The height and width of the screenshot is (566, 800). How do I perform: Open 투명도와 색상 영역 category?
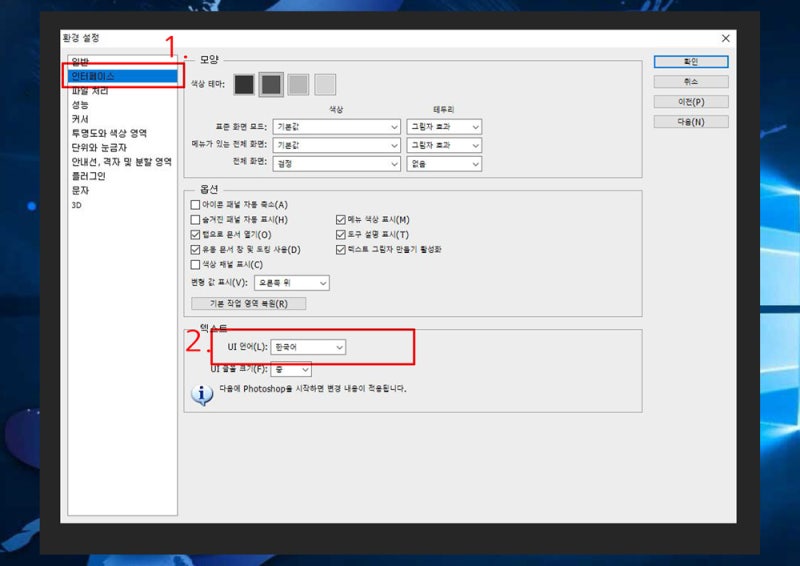(x=109, y=133)
